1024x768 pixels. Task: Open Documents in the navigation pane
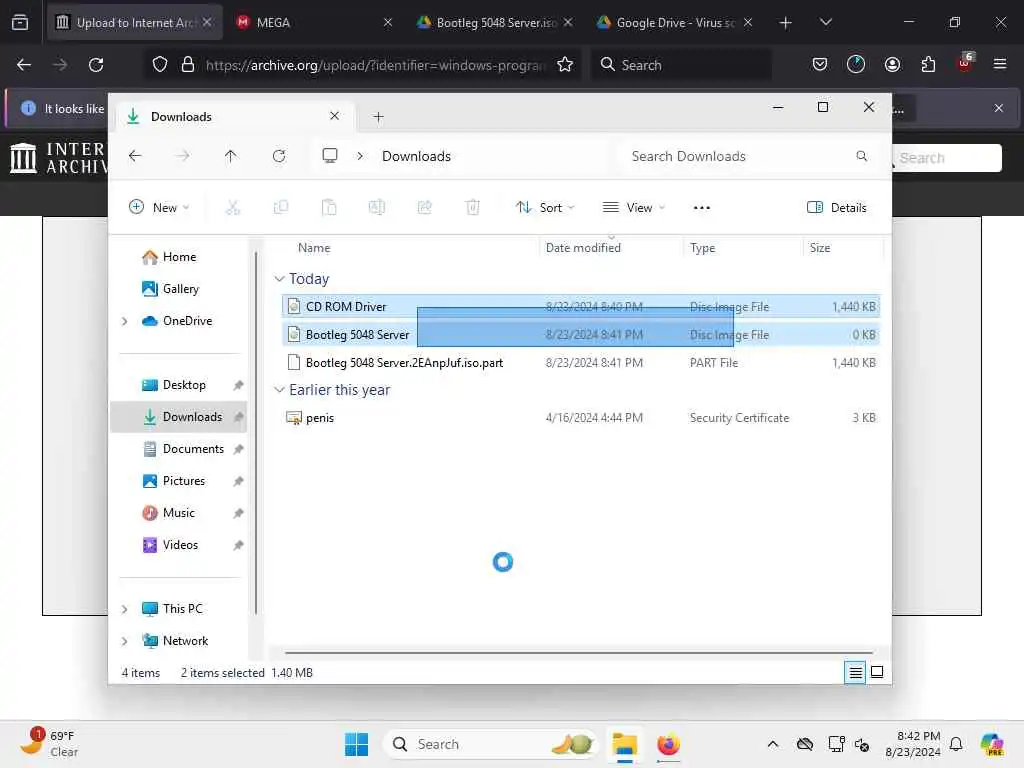click(193, 449)
